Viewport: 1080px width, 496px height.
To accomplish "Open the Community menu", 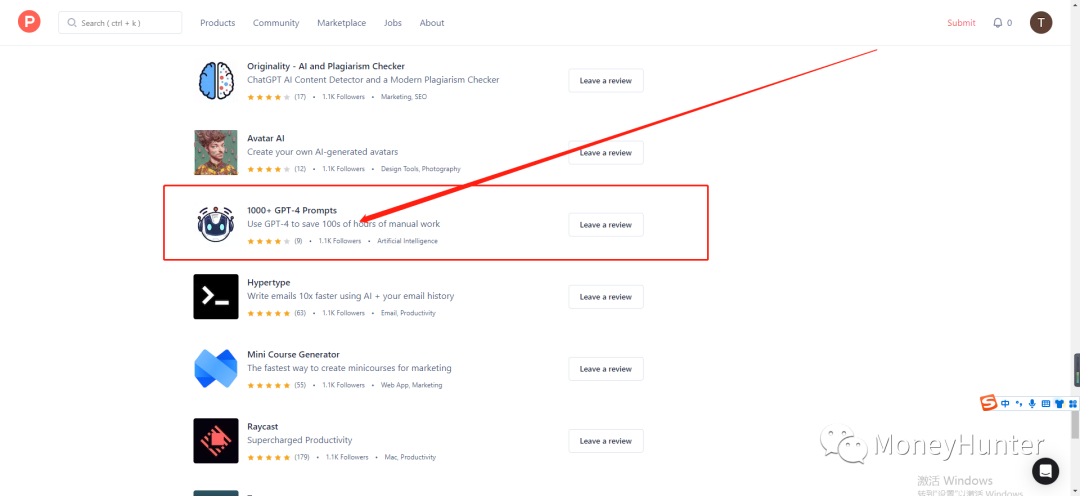I will pyautogui.click(x=276, y=23).
